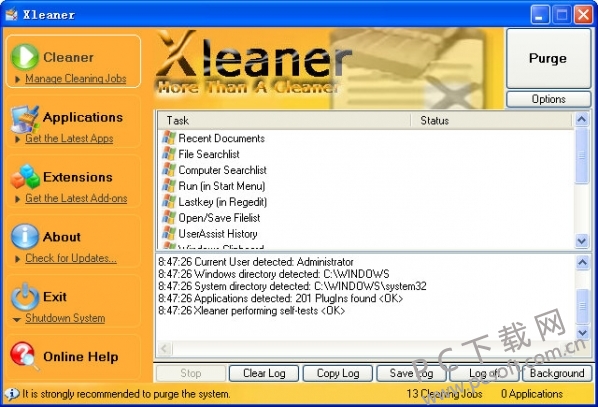Open Get the Latest Add-ons link

76,198
